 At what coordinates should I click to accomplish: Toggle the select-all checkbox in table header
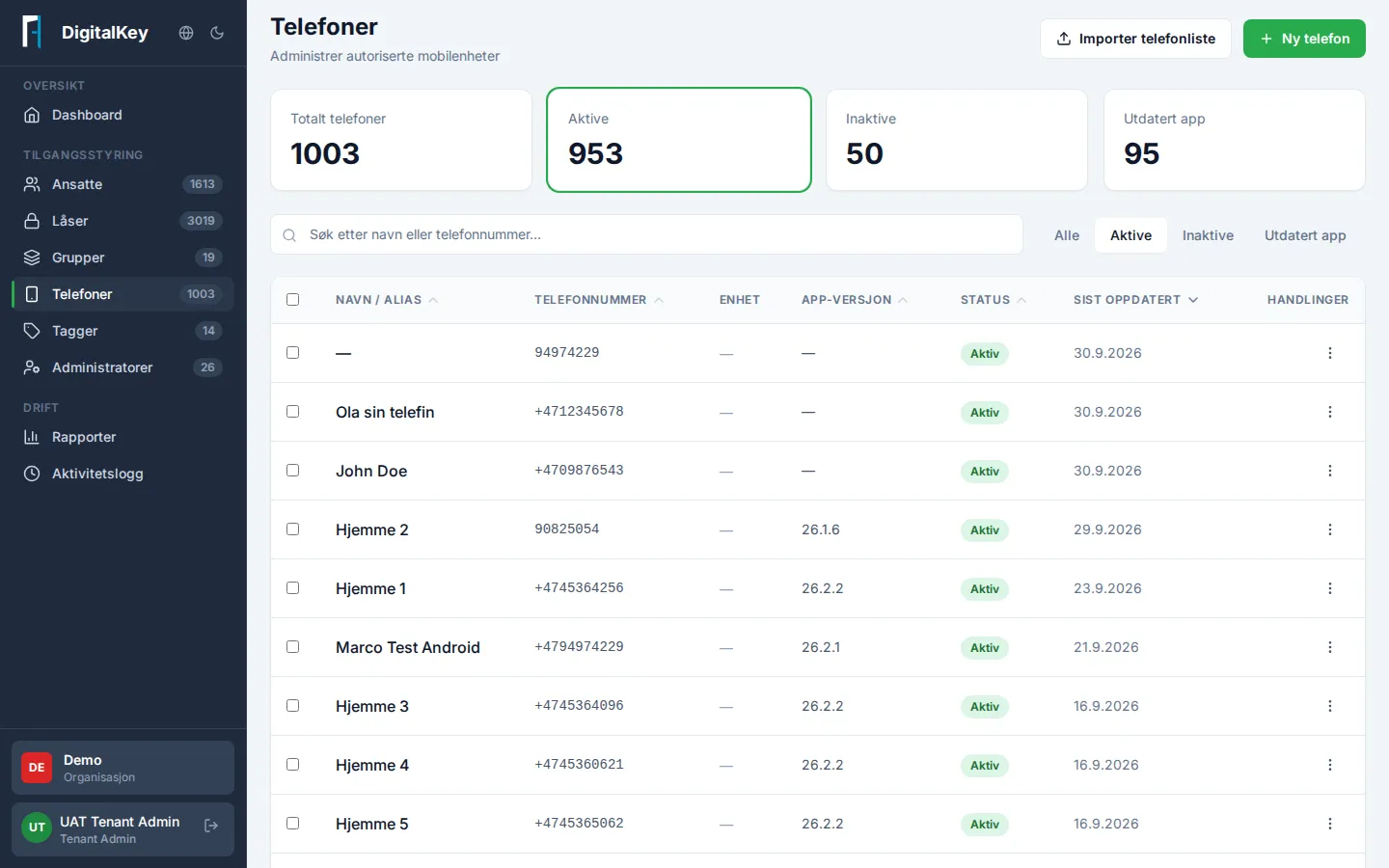pyautogui.click(x=293, y=300)
